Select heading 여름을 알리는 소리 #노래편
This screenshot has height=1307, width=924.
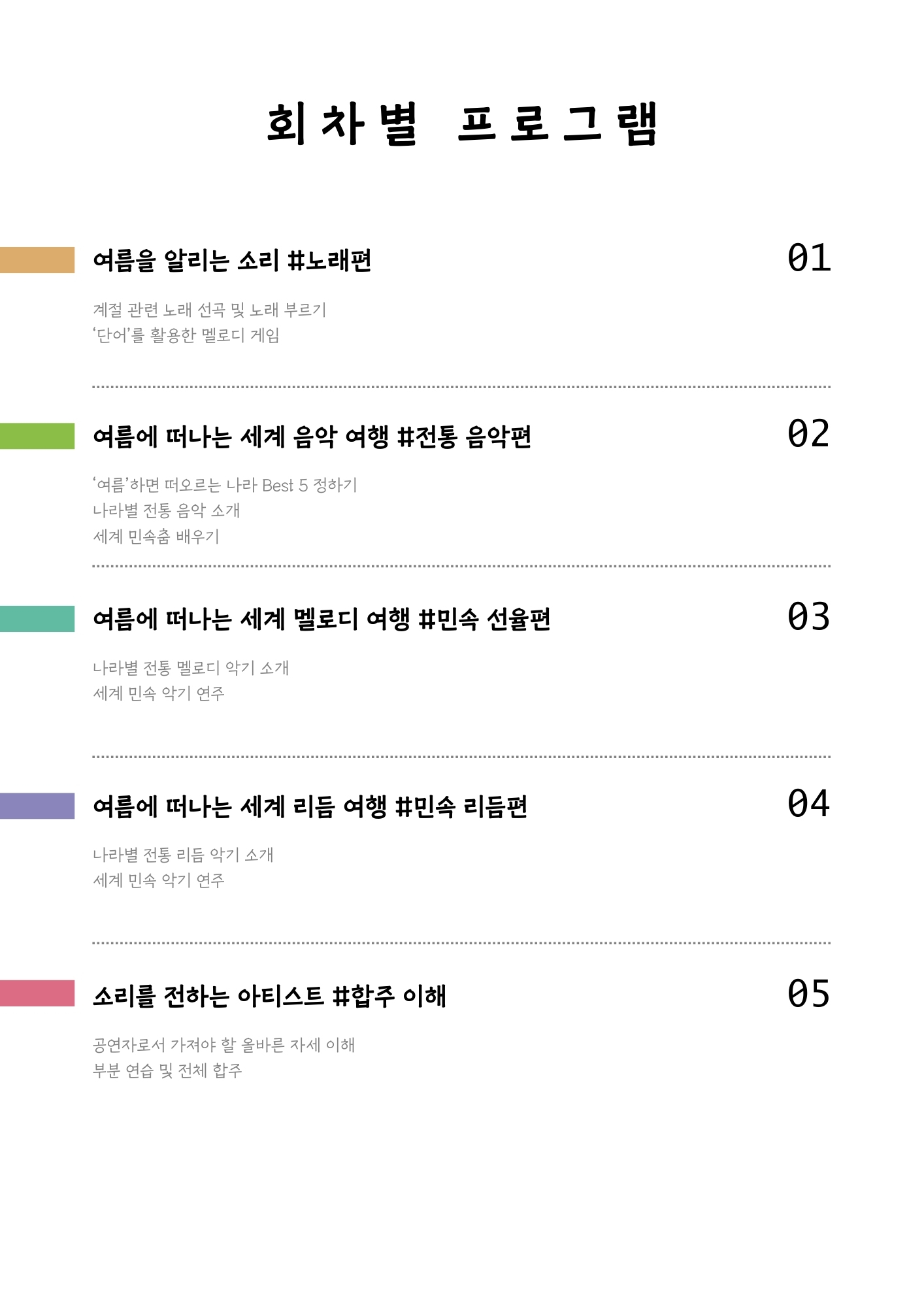(232, 260)
